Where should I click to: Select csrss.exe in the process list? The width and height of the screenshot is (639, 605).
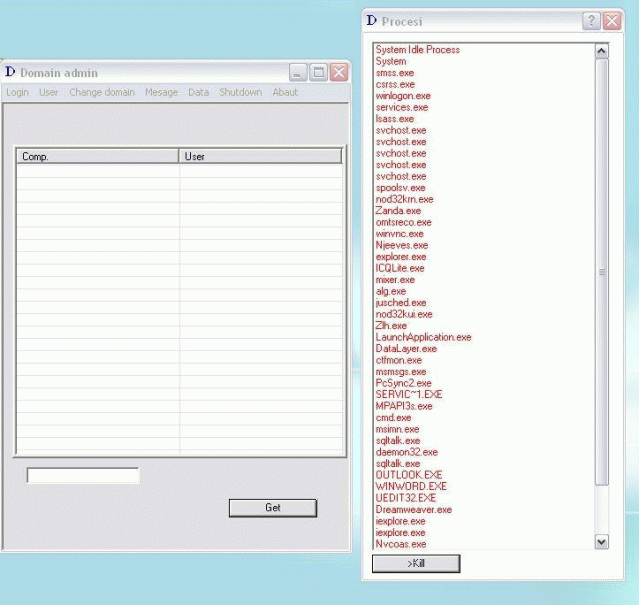tap(395, 84)
